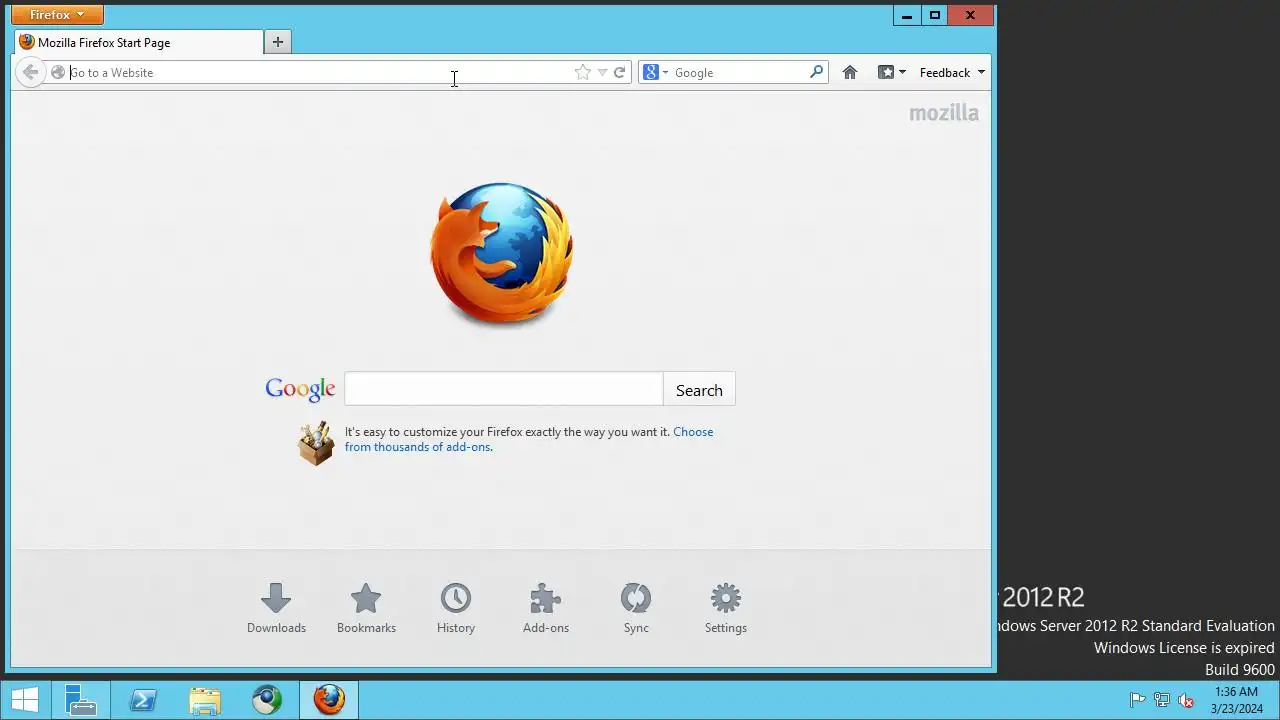Open Add-ons from the start page
1280x720 pixels.
(546, 608)
